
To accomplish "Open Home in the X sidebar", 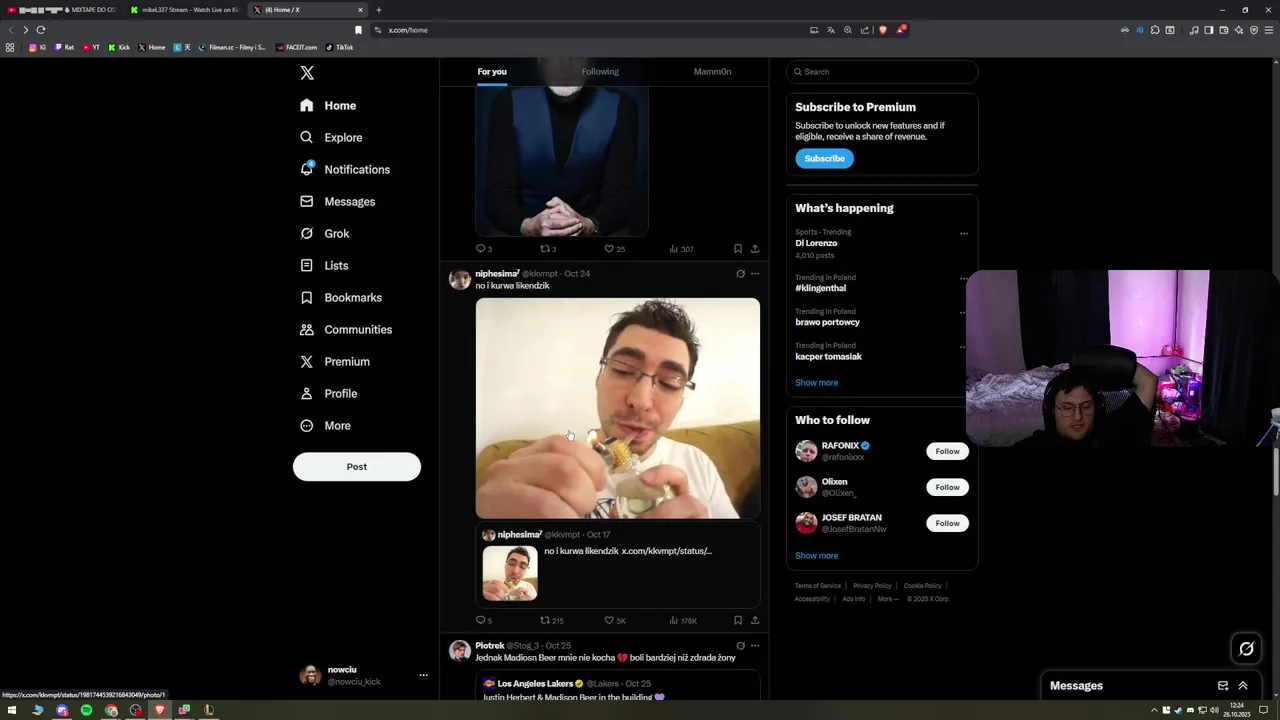I will 328,105.
